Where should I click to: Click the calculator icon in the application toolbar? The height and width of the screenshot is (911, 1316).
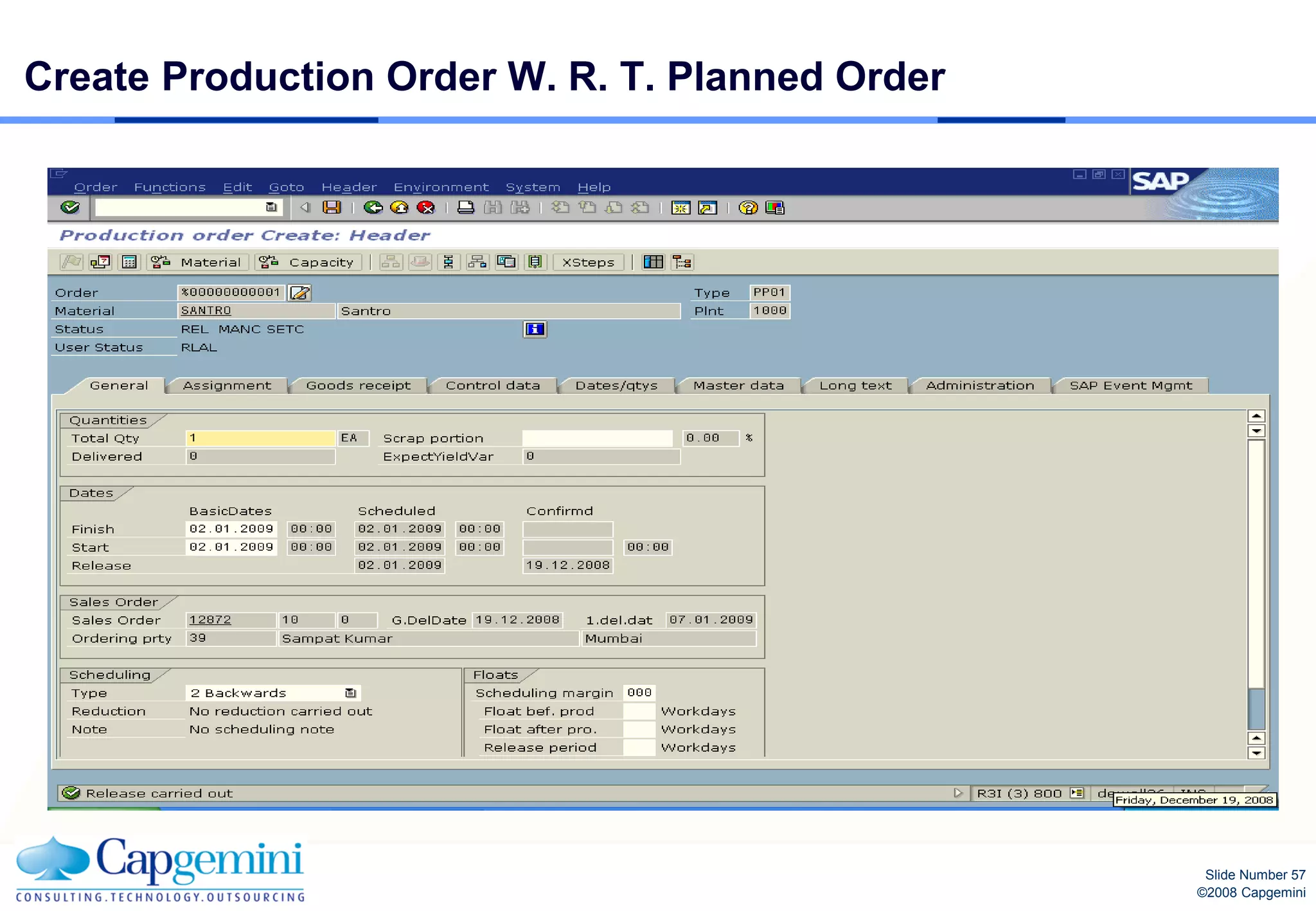[x=129, y=262]
